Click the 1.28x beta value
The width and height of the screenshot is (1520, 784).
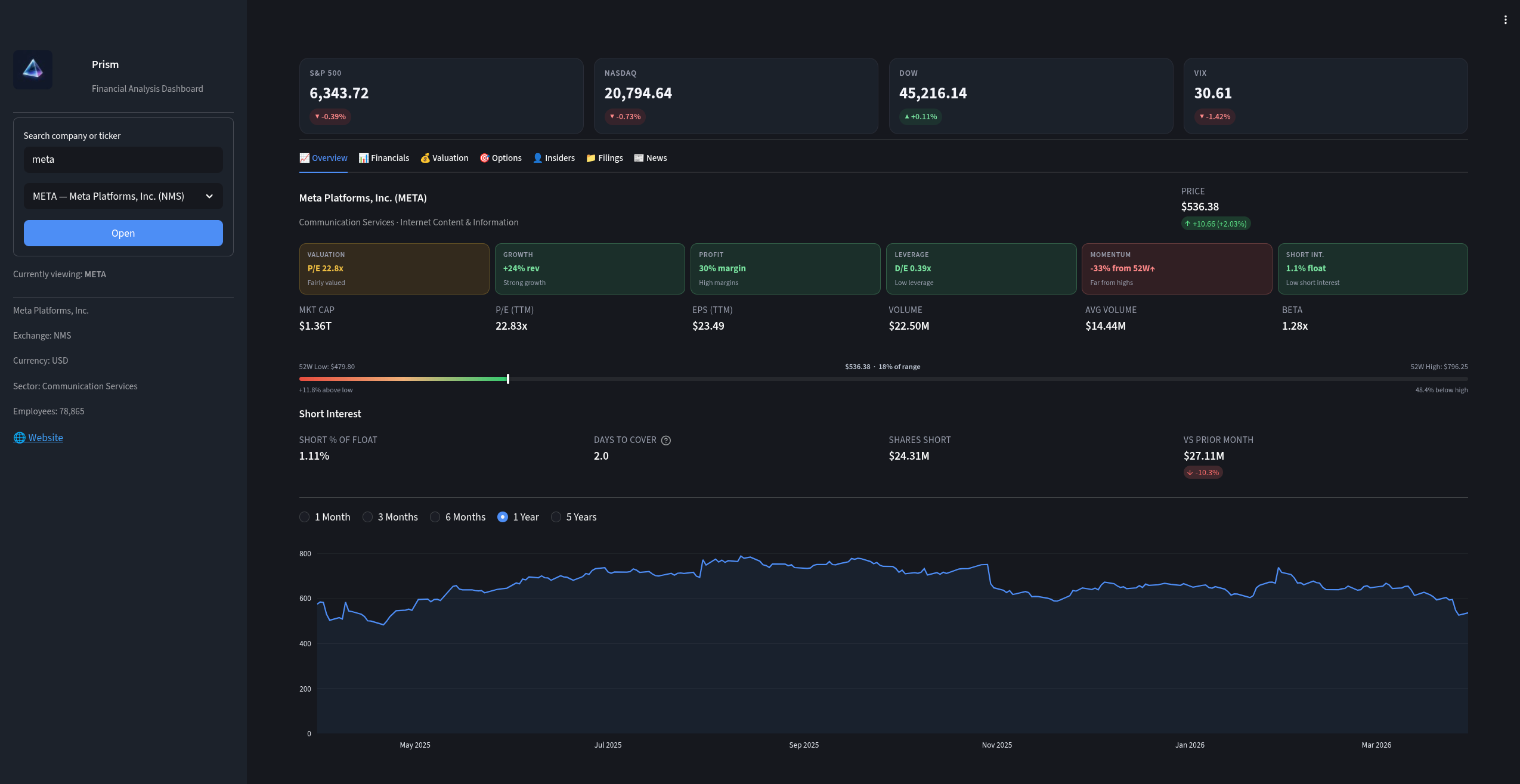(1295, 326)
